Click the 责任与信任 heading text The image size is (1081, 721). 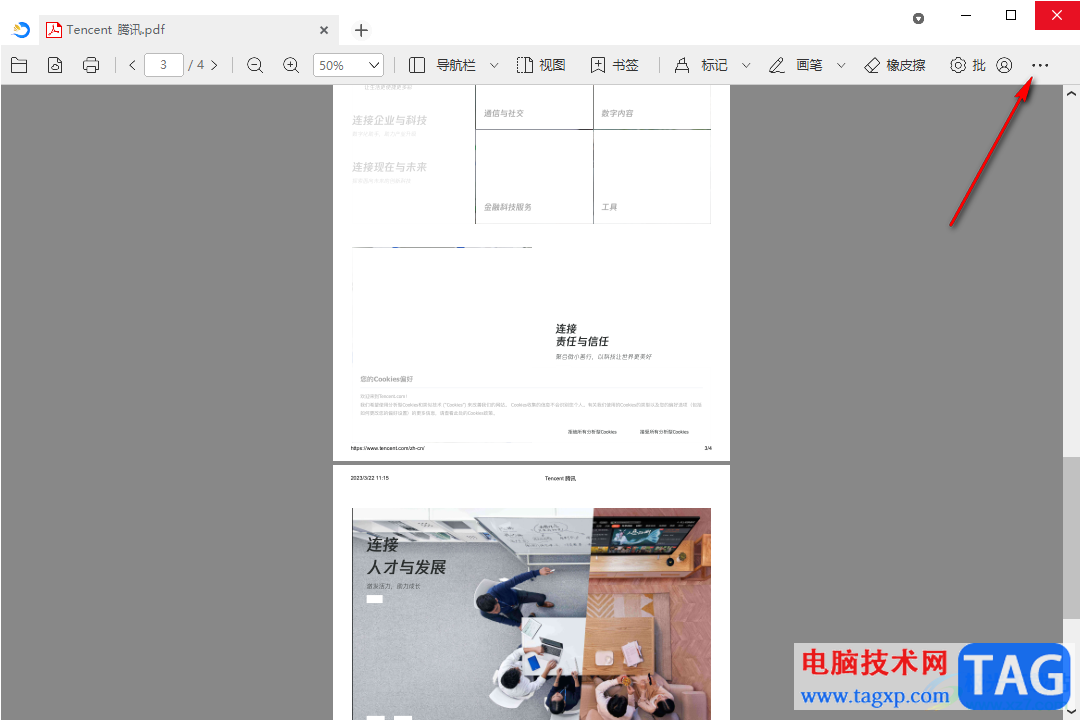[582, 341]
